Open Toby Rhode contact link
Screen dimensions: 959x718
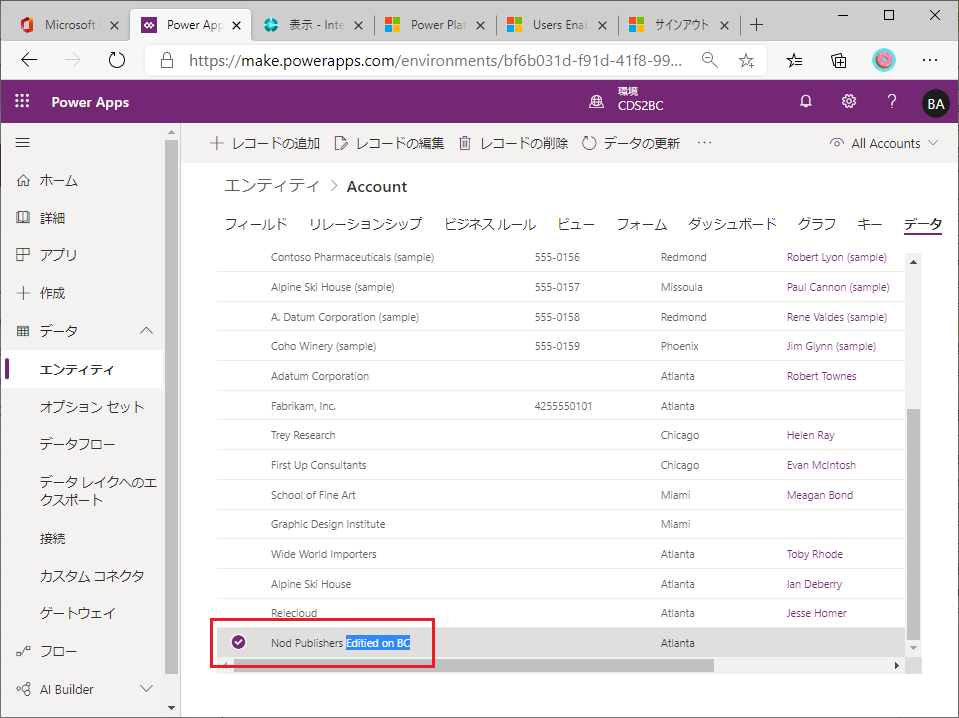pos(815,554)
